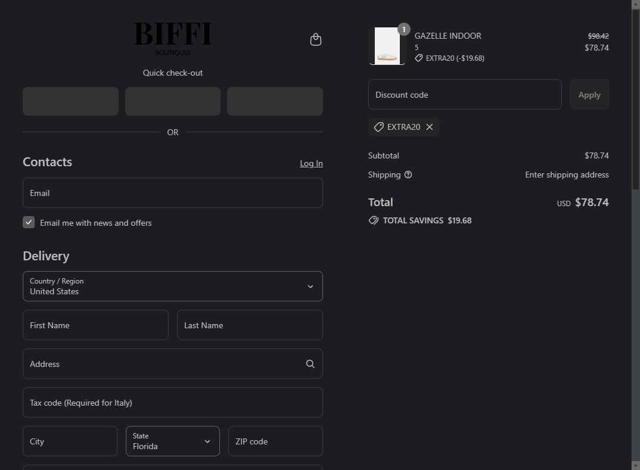
Task: Focus the Discount code field
Action: point(465,95)
